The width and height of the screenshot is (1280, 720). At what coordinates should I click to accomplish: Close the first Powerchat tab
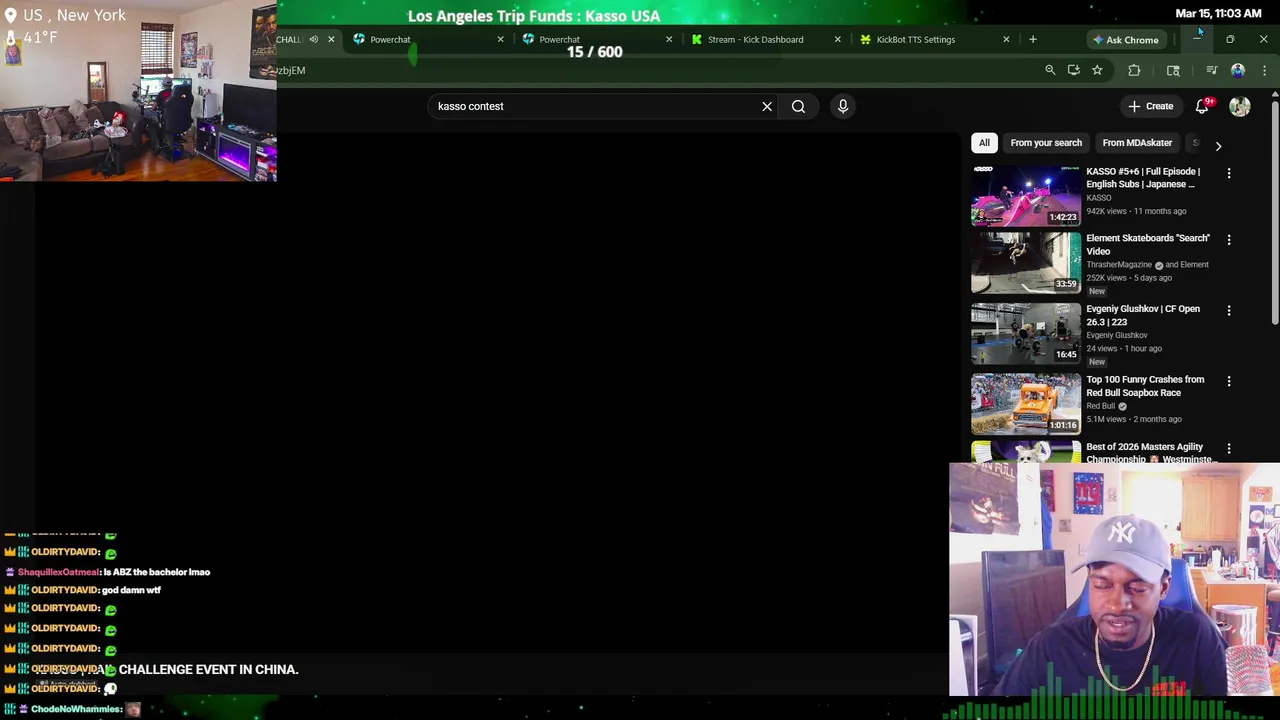(x=500, y=39)
